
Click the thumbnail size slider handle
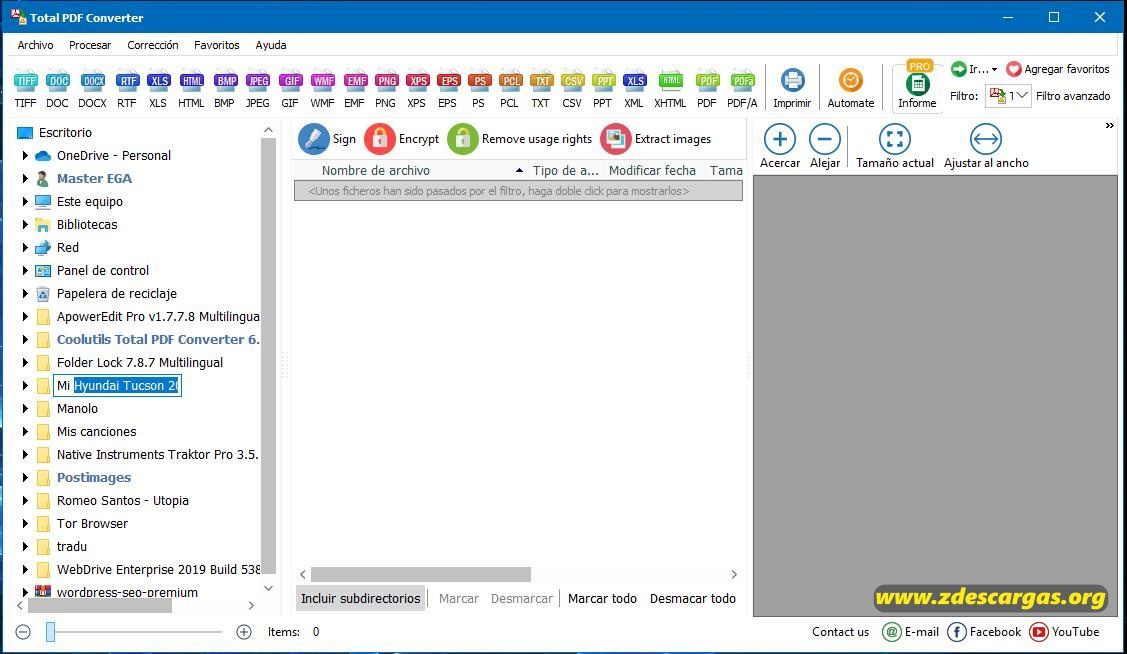[50, 632]
